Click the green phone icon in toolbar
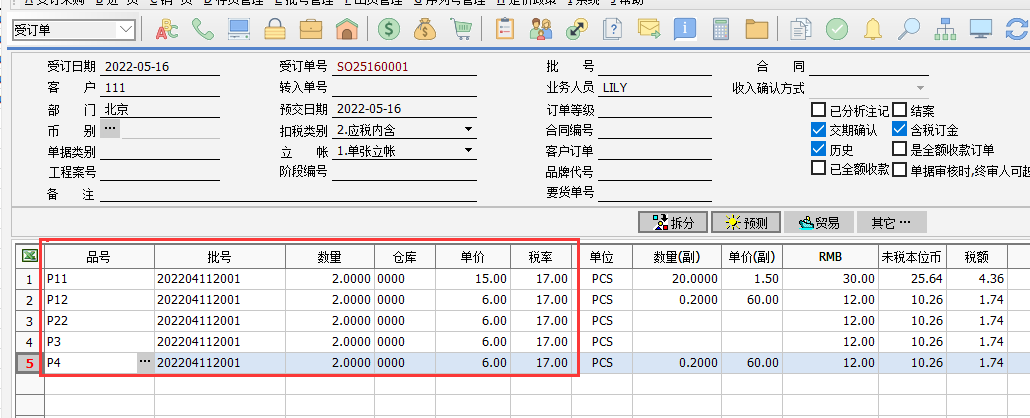Image resolution: width=1030 pixels, height=418 pixels. pos(203,29)
